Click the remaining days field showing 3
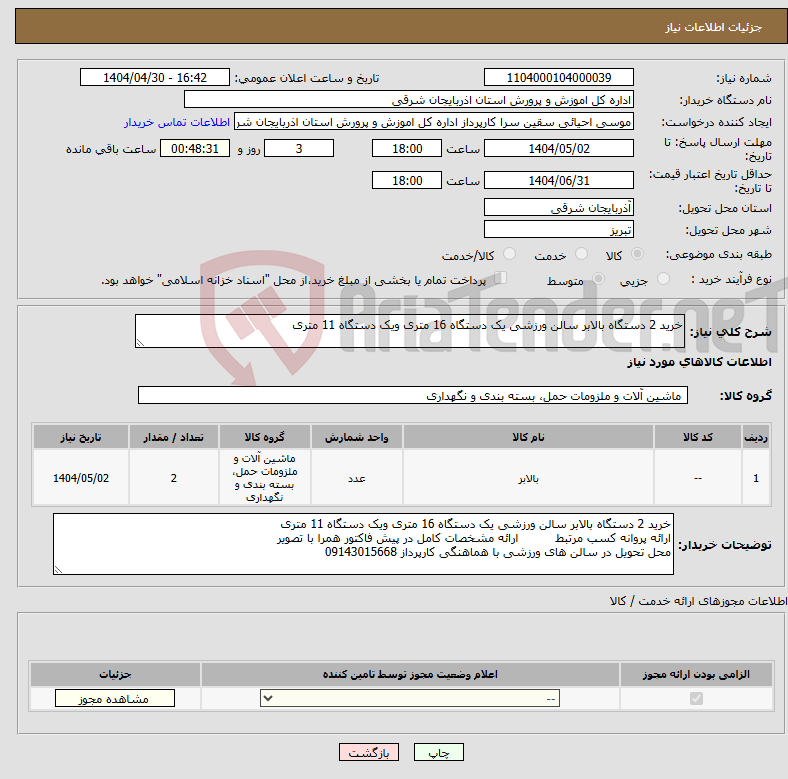Image resolution: width=788 pixels, height=779 pixels. [299, 148]
